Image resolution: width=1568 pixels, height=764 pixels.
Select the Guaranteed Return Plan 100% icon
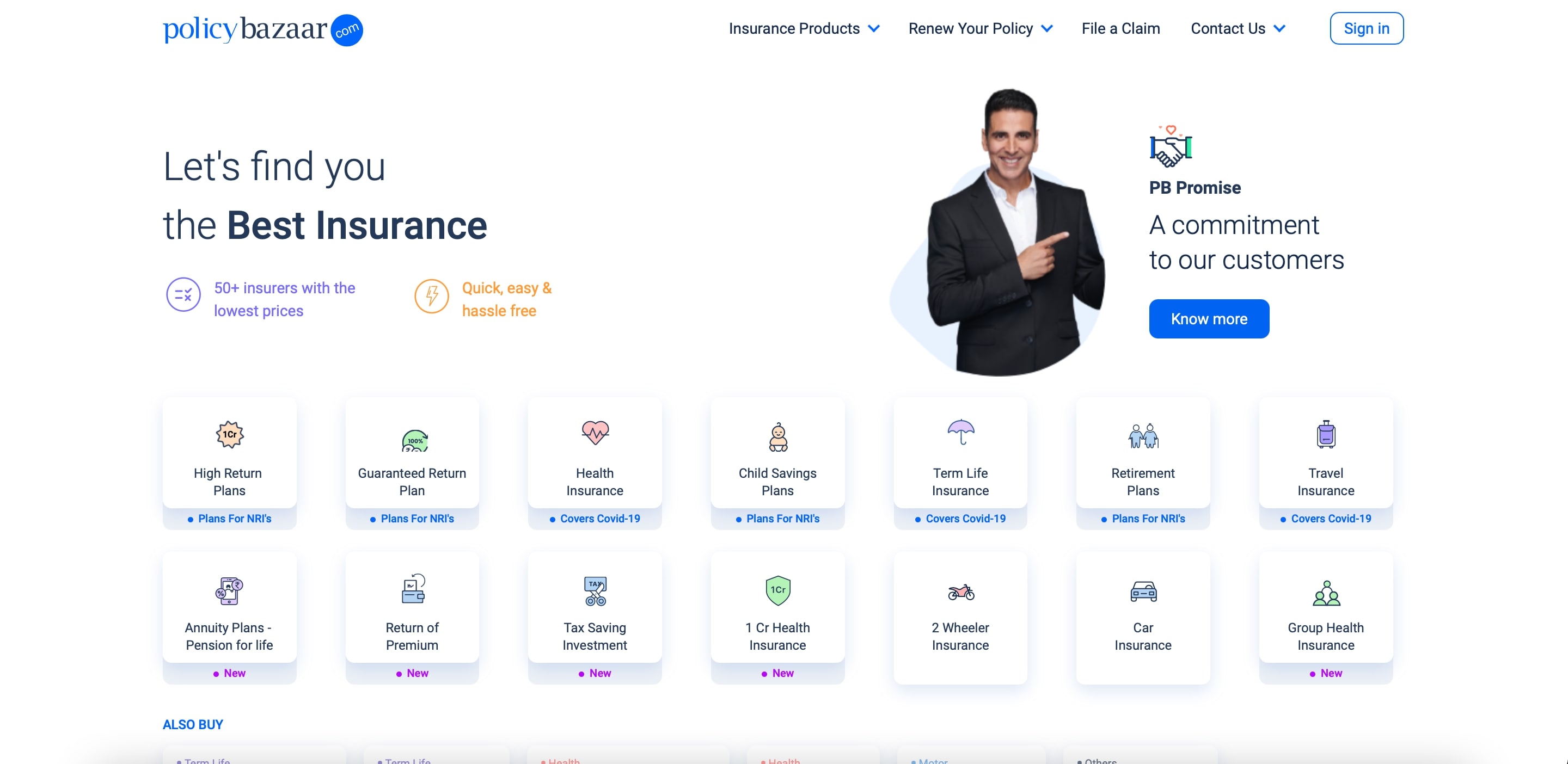click(x=414, y=439)
